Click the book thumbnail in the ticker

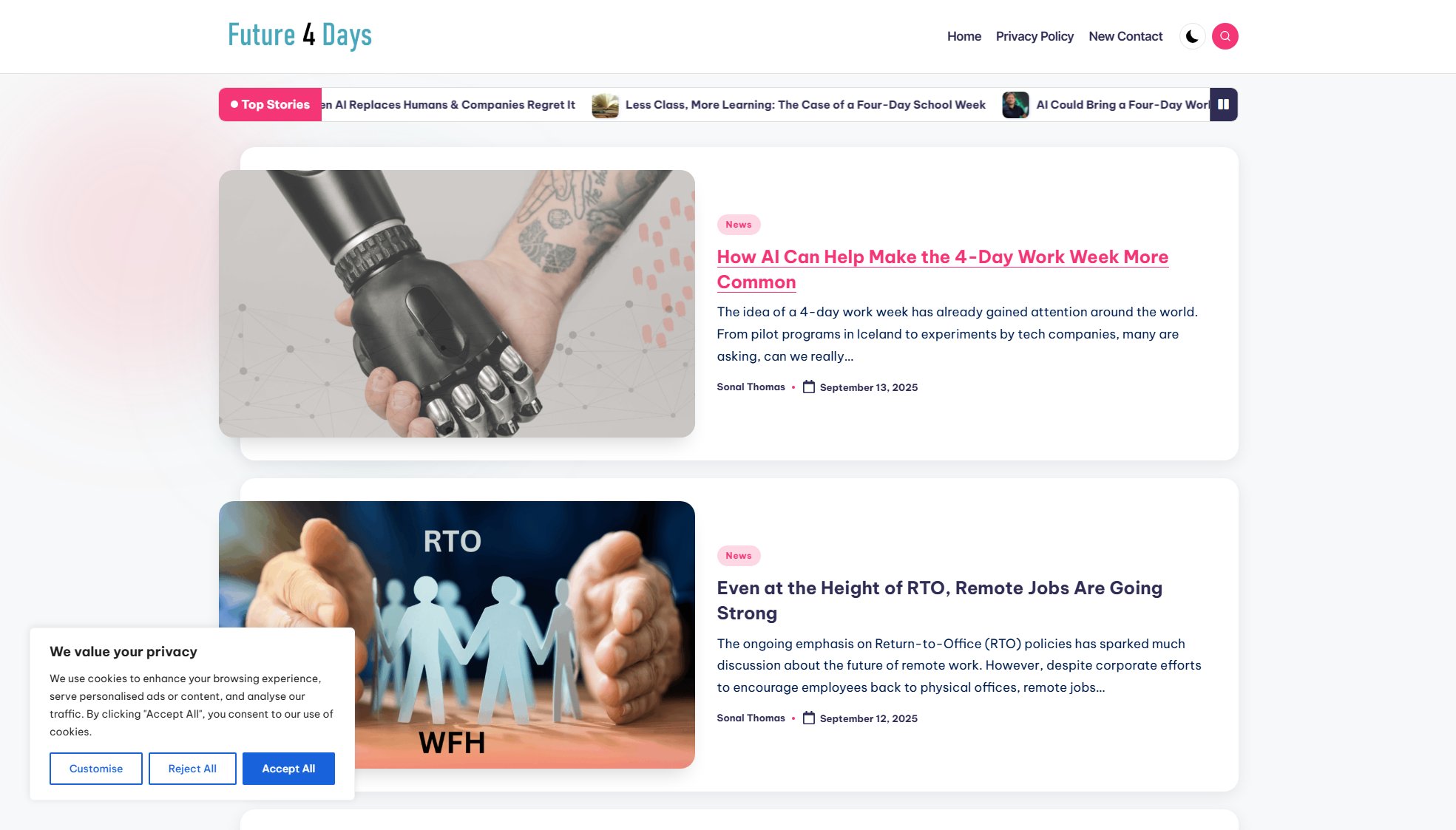605,105
